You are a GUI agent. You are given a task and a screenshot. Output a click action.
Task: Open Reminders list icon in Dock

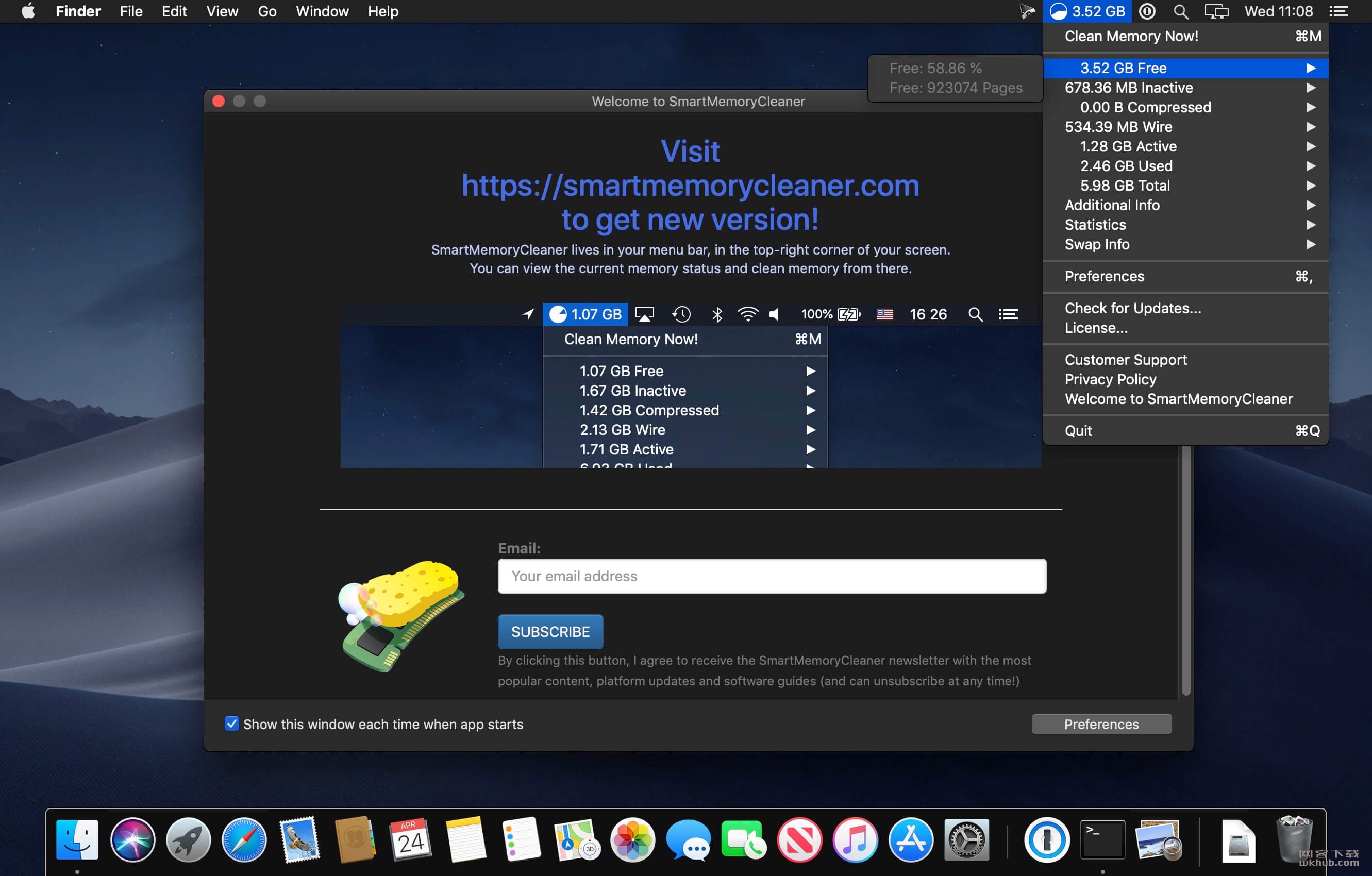[522, 839]
